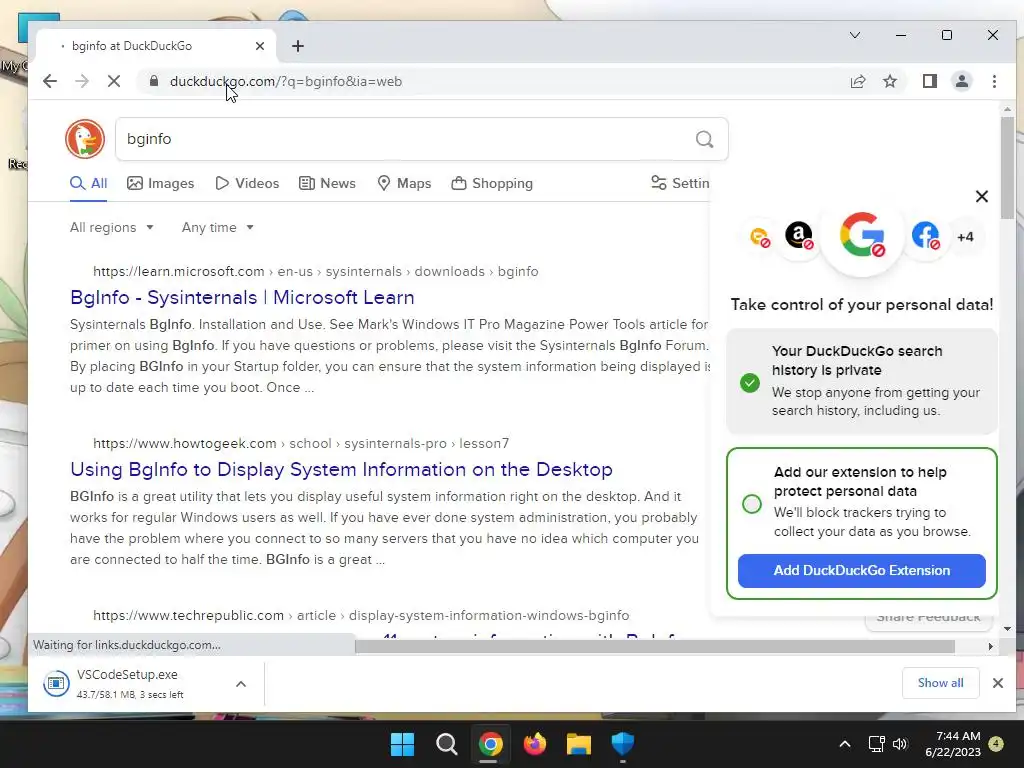This screenshot has width=1024, height=768.
Task: Click the magnifier search button in search box
Action: [x=704, y=139]
